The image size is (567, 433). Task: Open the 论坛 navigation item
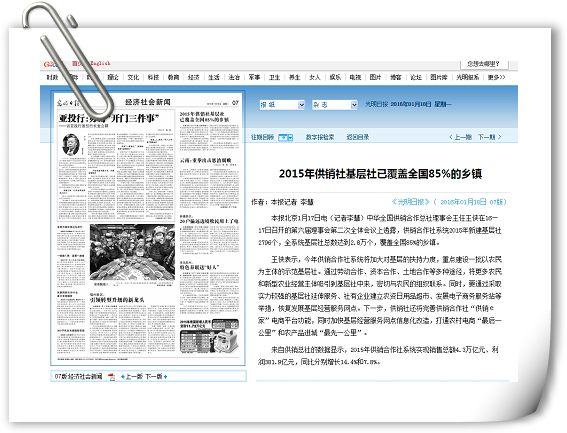pos(416,77)
